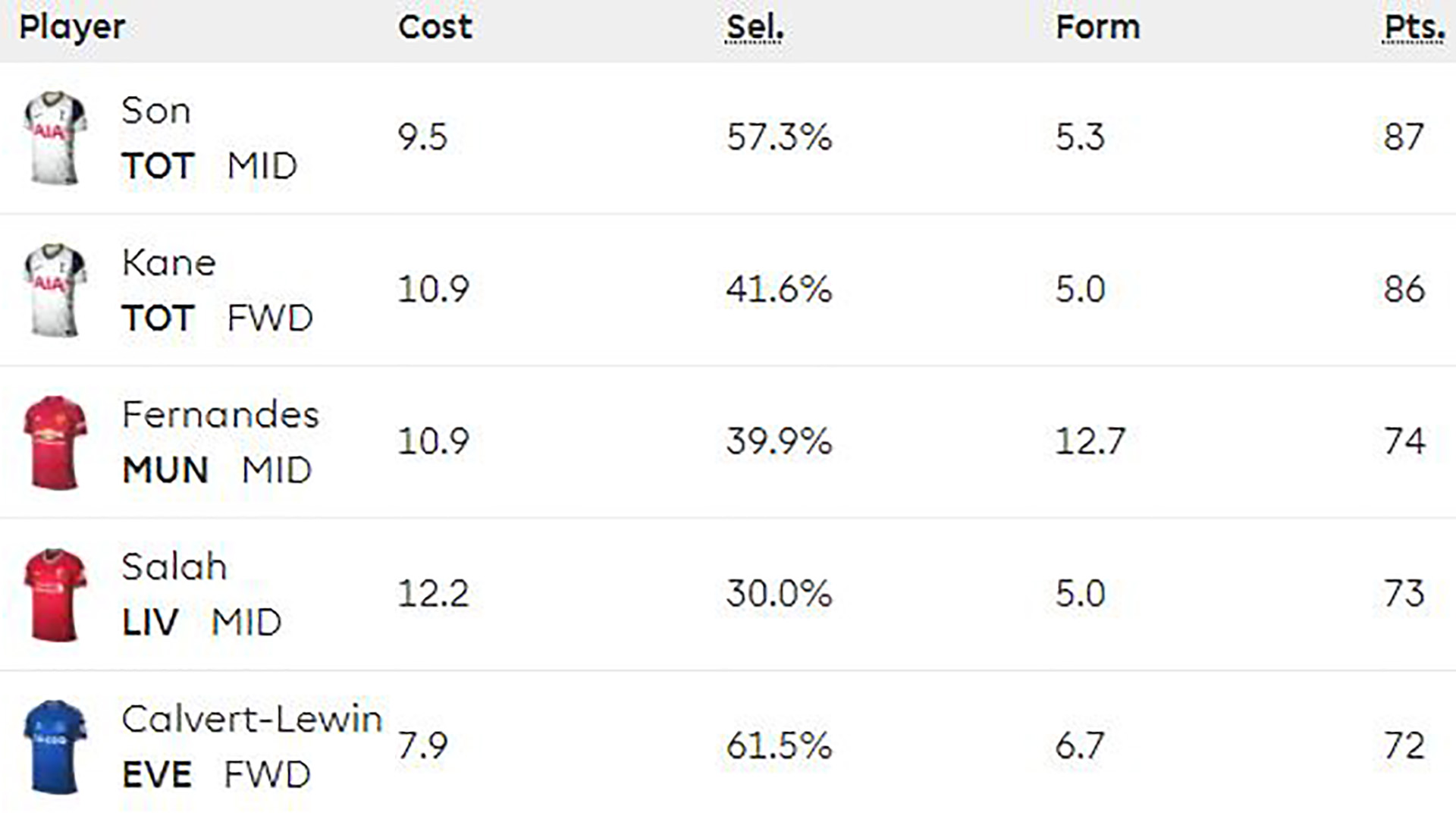Open Kane player name link
Image resolution: width=1456 pixels, height=819 pixels.
tap(169, 263)
